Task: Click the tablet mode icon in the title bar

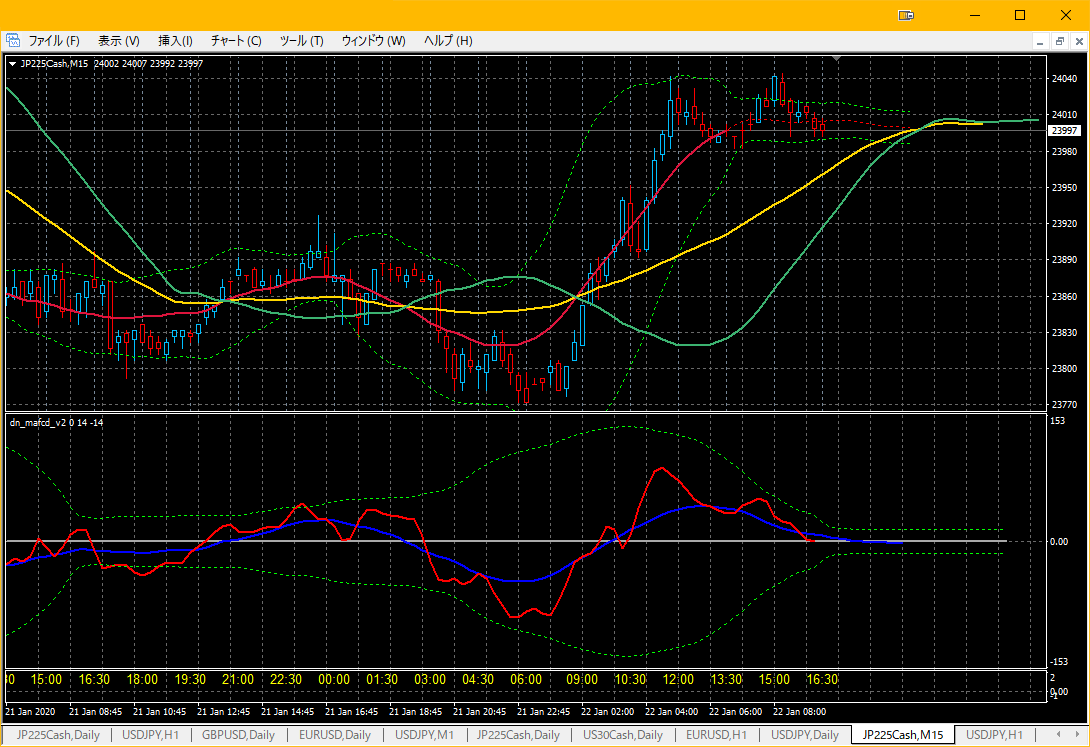Action: (x=906, y=15)
